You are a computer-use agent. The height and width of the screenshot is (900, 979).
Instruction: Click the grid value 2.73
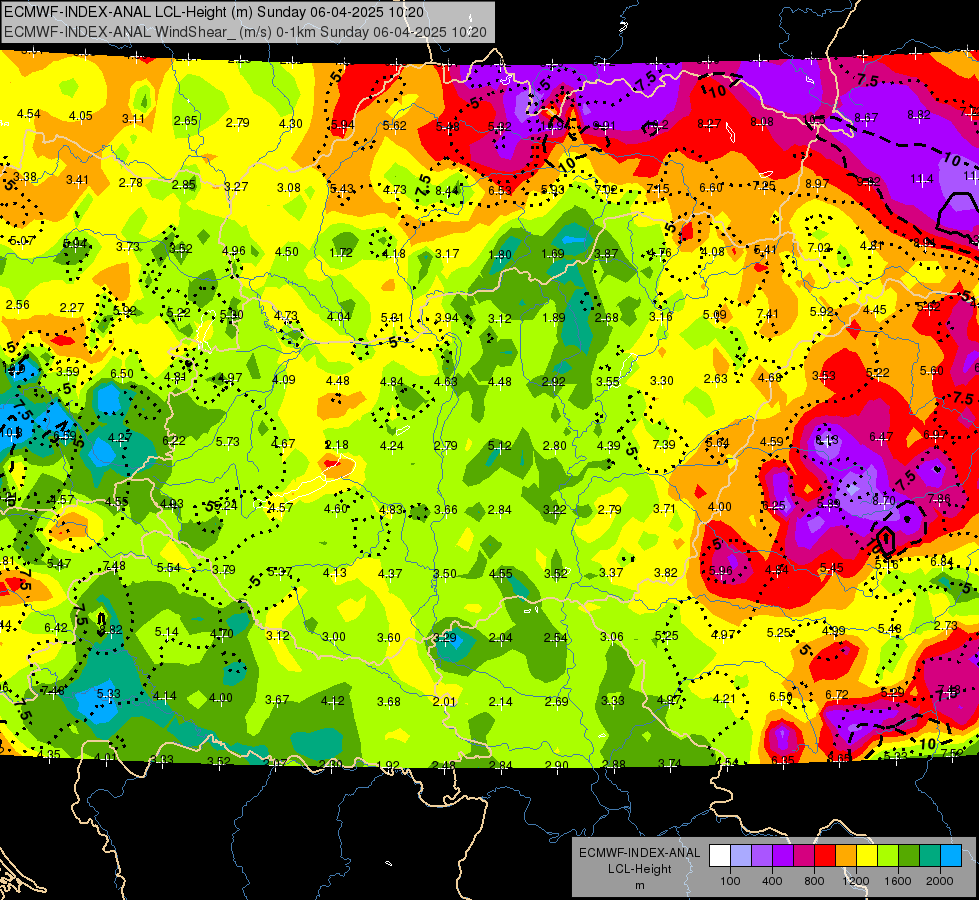coord(947,625)
